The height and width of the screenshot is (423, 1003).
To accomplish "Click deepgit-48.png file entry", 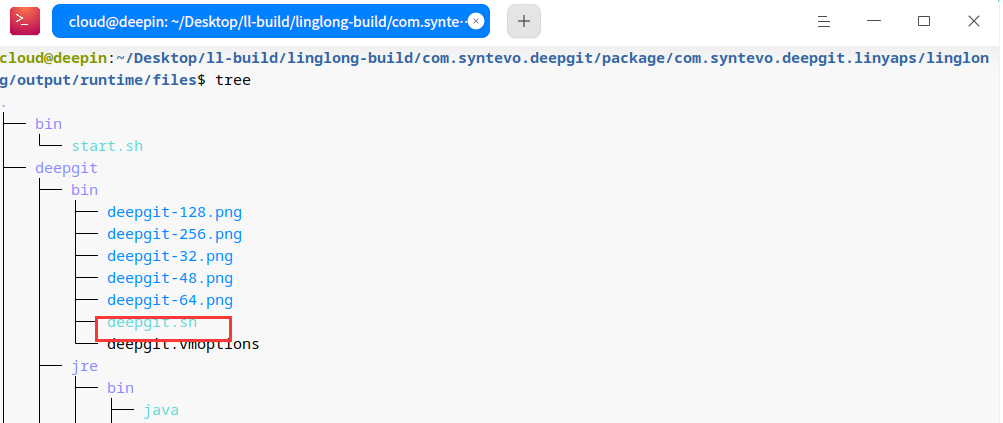I will pyautogui.click(x=170, y=278).
